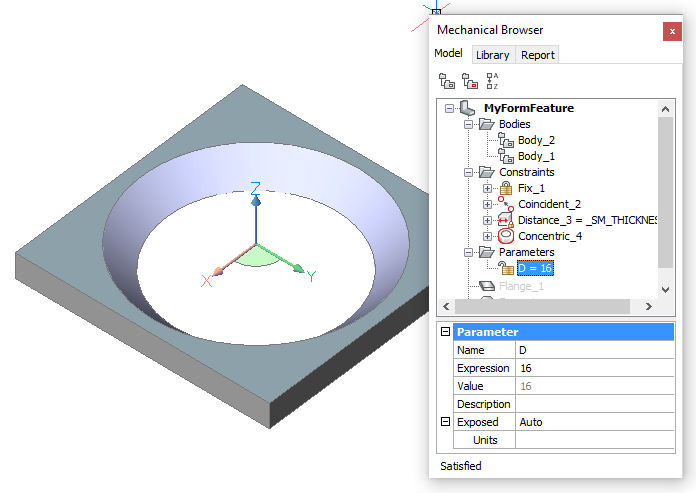Click the Coincident_2 constraint icon
This screenshot has height=493, width=696.
505,204
